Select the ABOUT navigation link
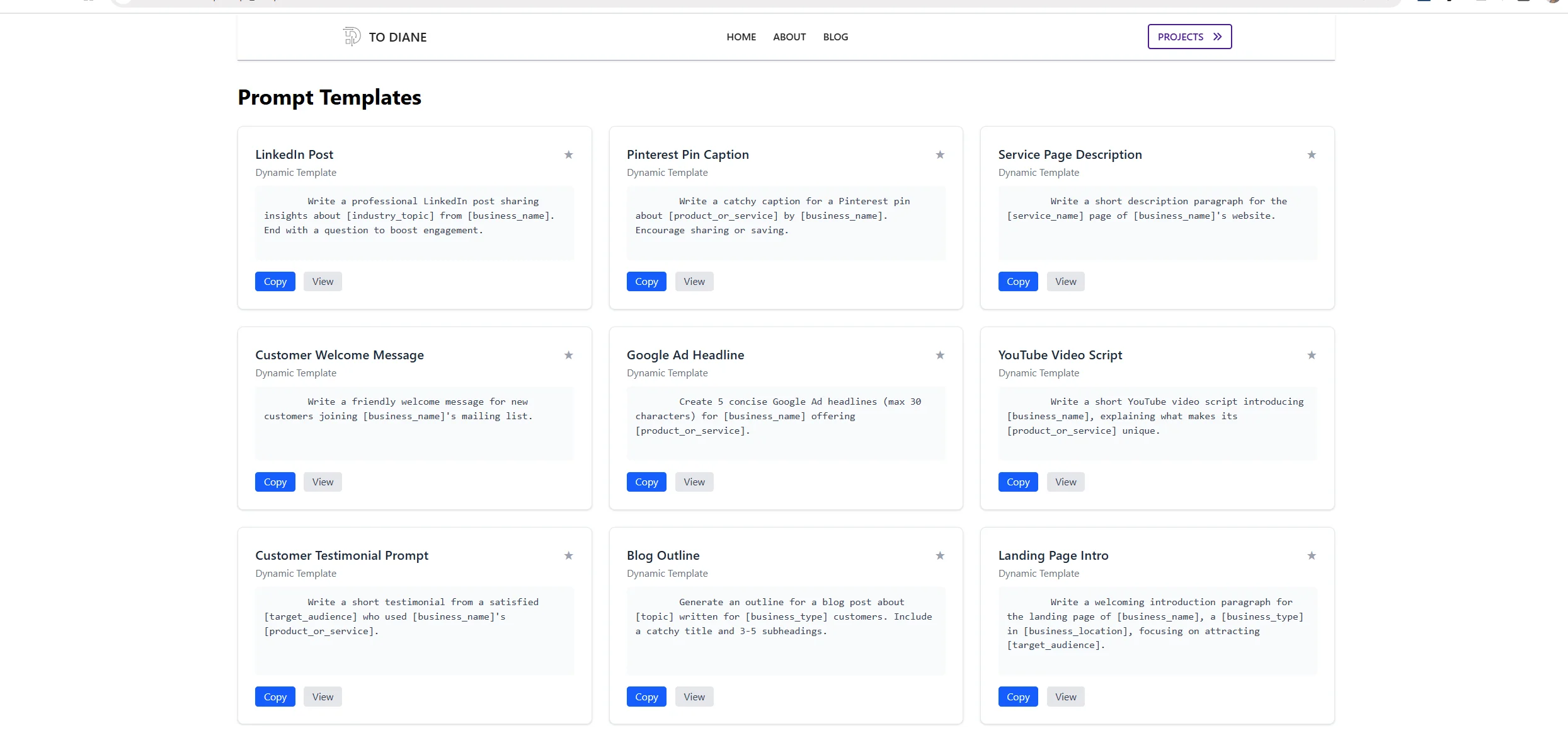This screenshot has height=735, width=1568. pos(789,37)
